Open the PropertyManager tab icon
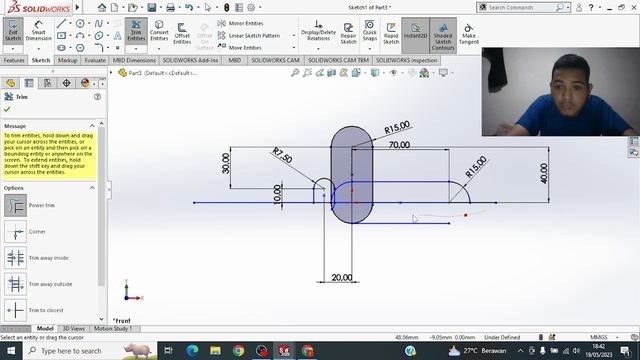 (29, 83)
